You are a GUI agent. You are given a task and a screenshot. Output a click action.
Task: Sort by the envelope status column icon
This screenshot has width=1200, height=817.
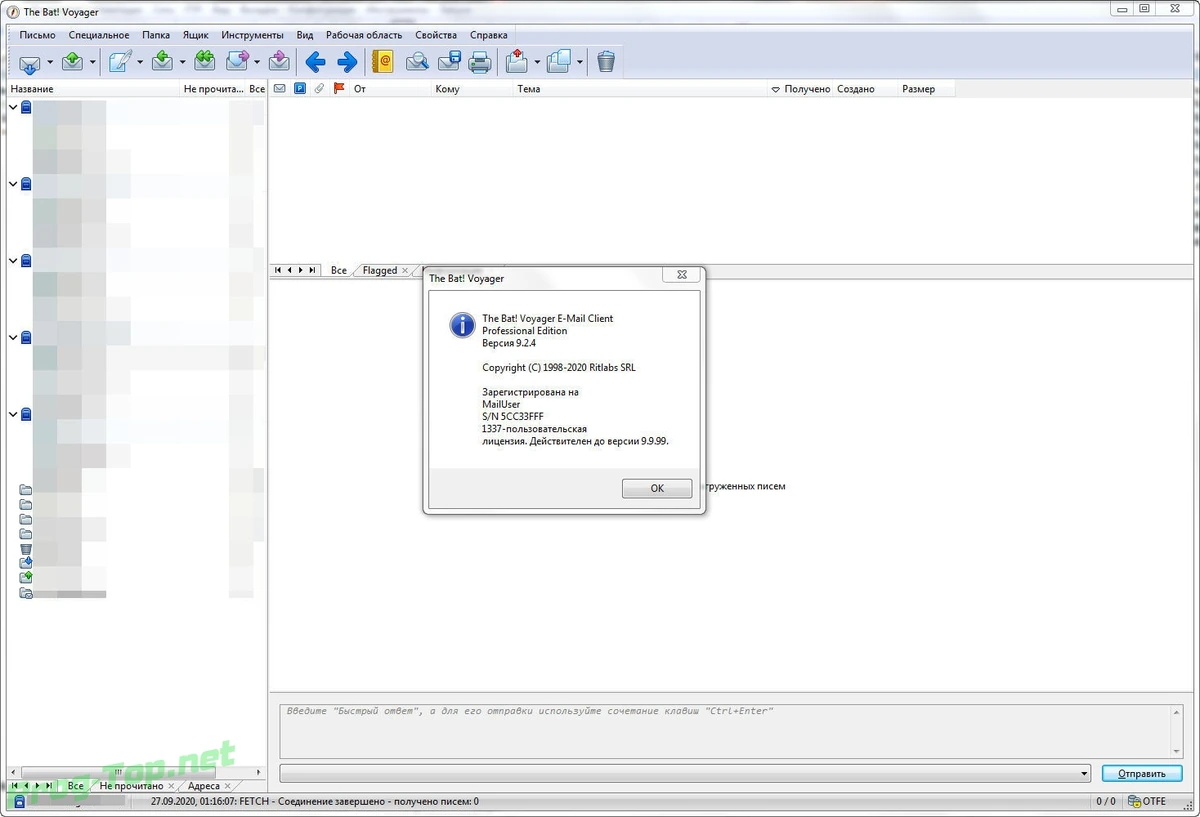pyautogui.click(x=280, y=89)
